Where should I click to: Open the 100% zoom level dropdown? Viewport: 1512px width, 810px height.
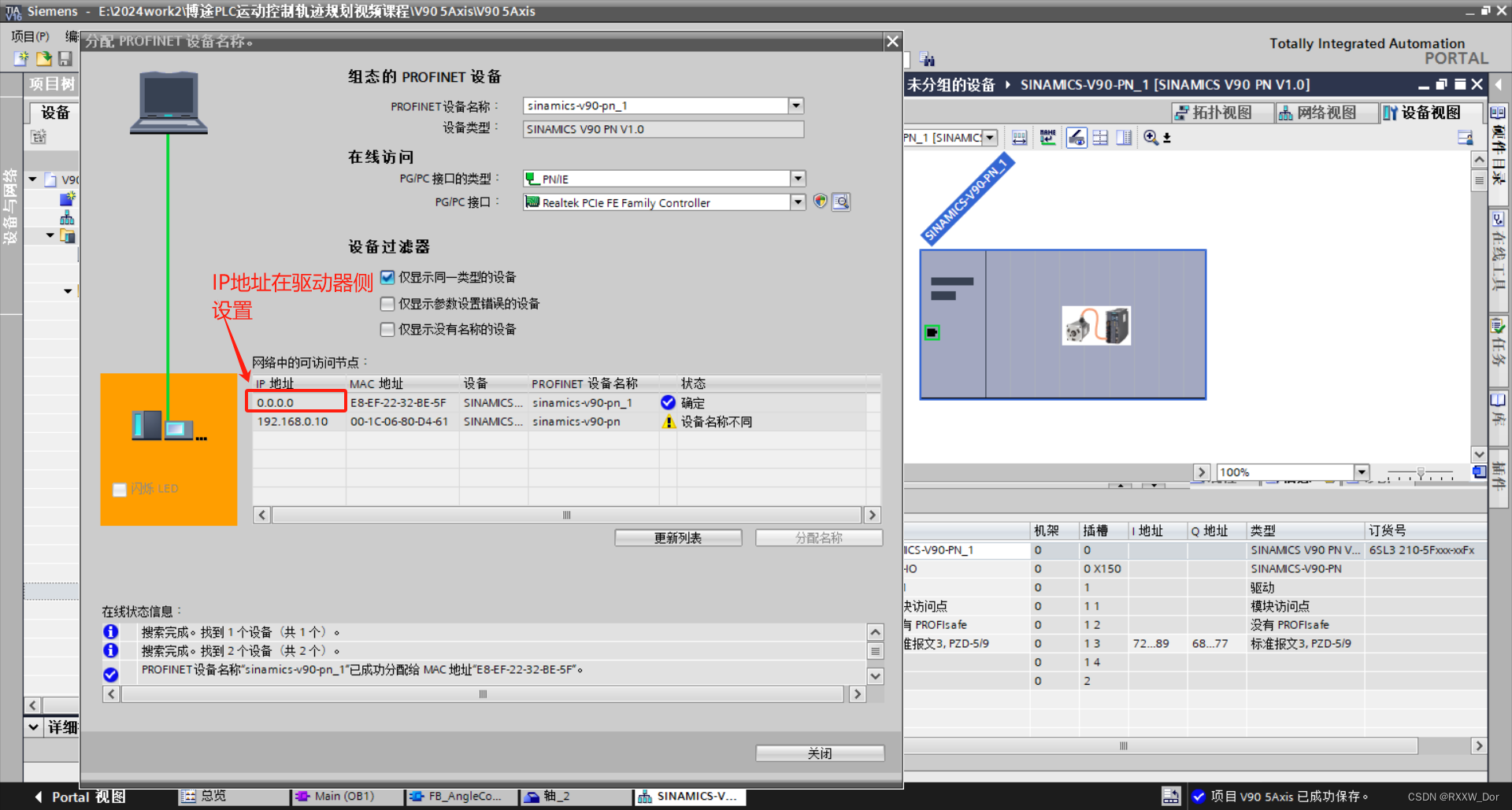[1362, 472]
